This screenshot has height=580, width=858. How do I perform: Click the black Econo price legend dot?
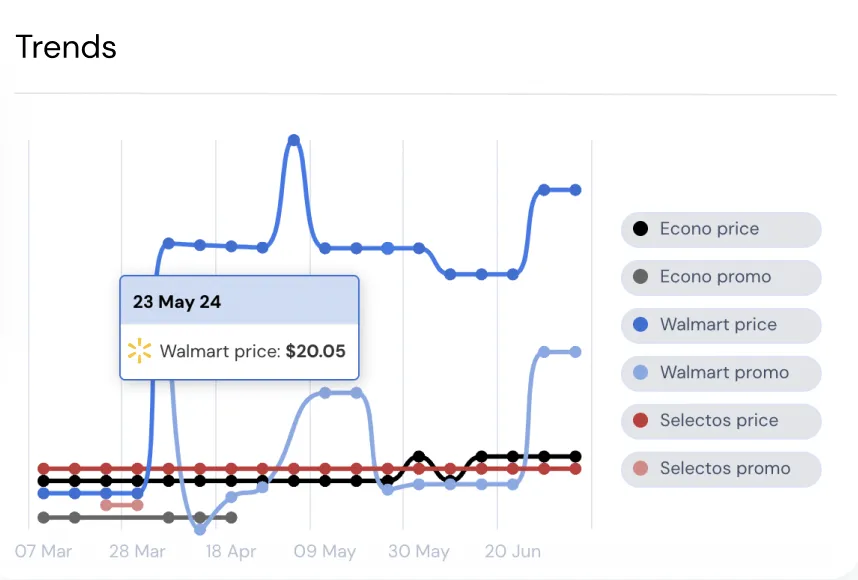pos(640,229)
